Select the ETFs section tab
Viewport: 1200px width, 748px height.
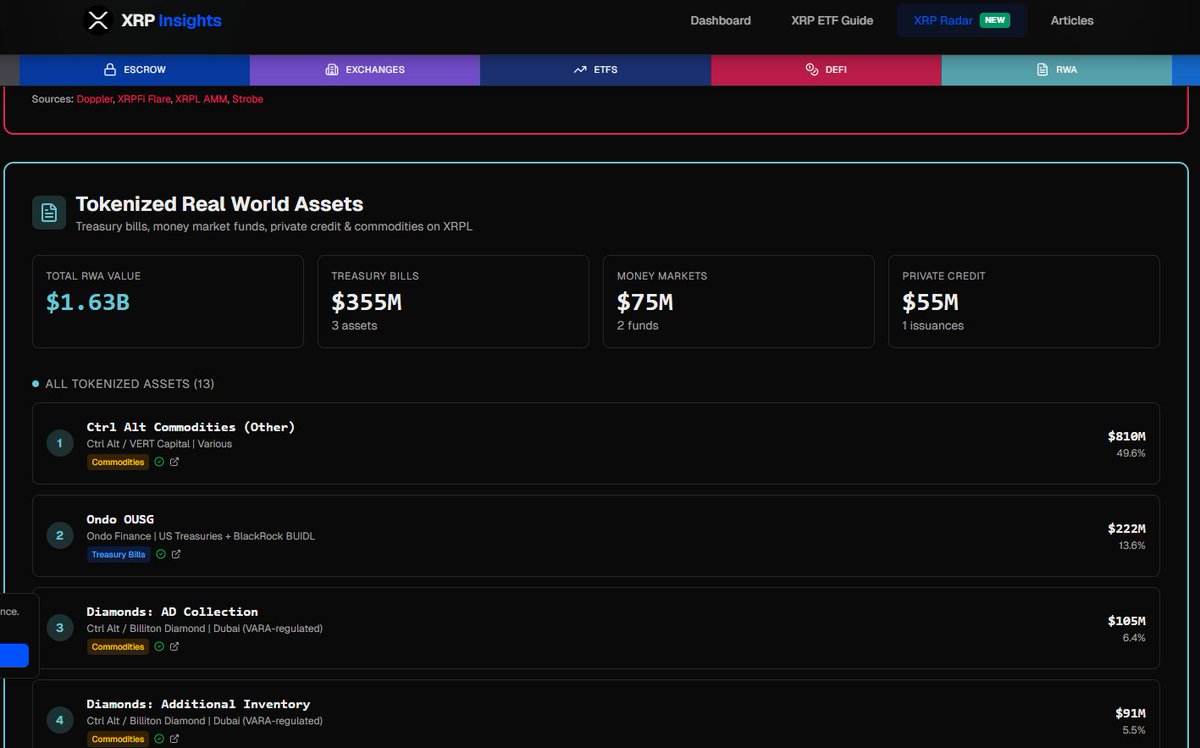pos(595,70)
